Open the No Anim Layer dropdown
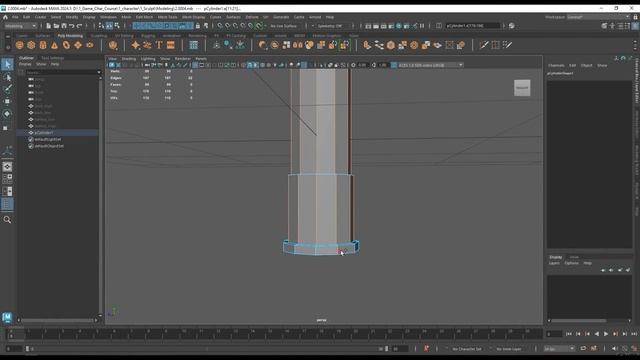 click(x=509, y=349)
